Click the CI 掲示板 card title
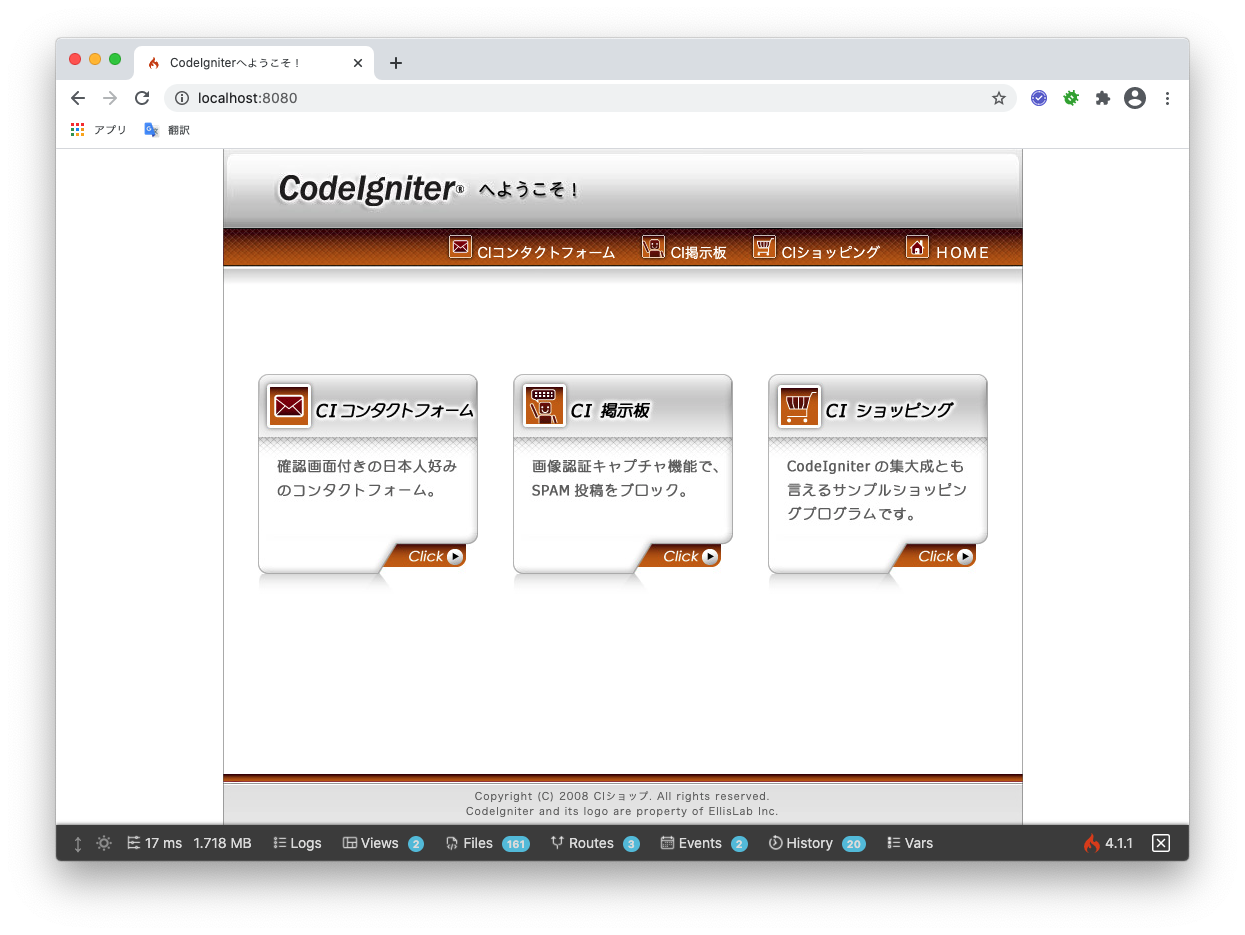 (x=610, y=410)
